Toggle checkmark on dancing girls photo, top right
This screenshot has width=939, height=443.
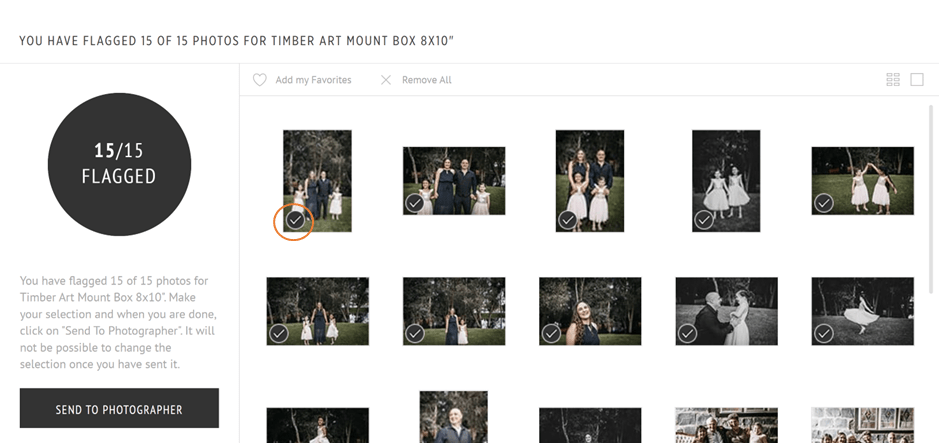[823, 203]
